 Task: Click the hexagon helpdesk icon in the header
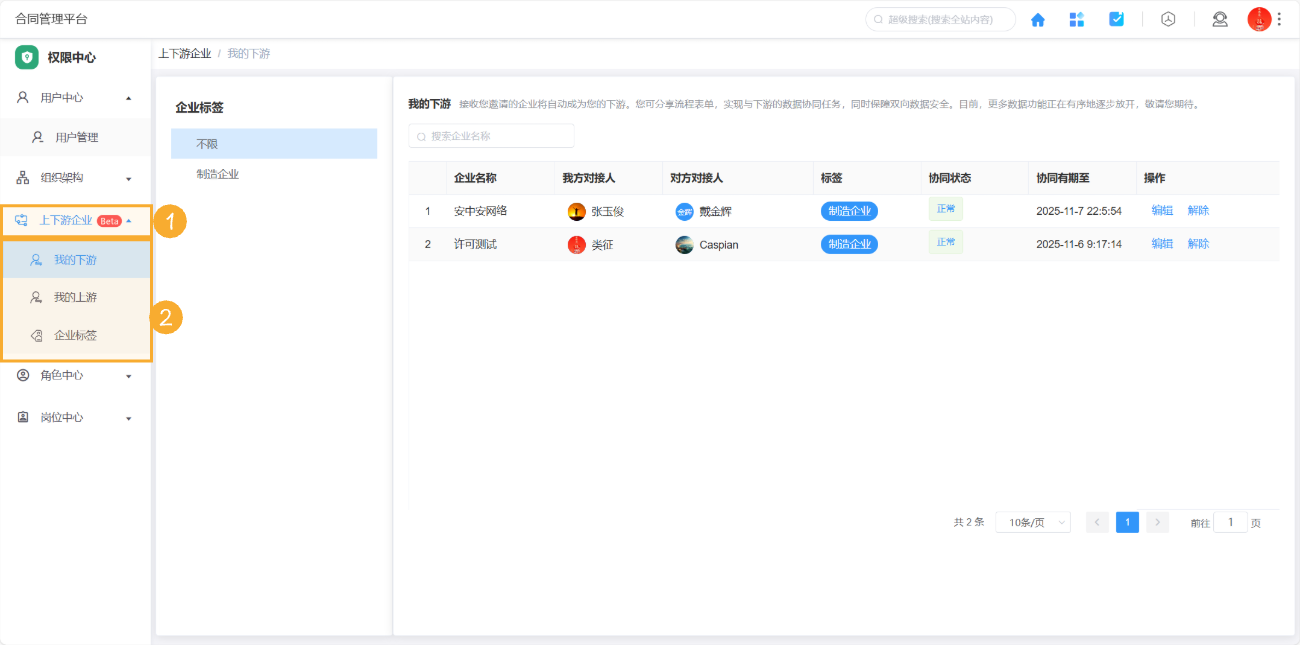(1167, 18)
